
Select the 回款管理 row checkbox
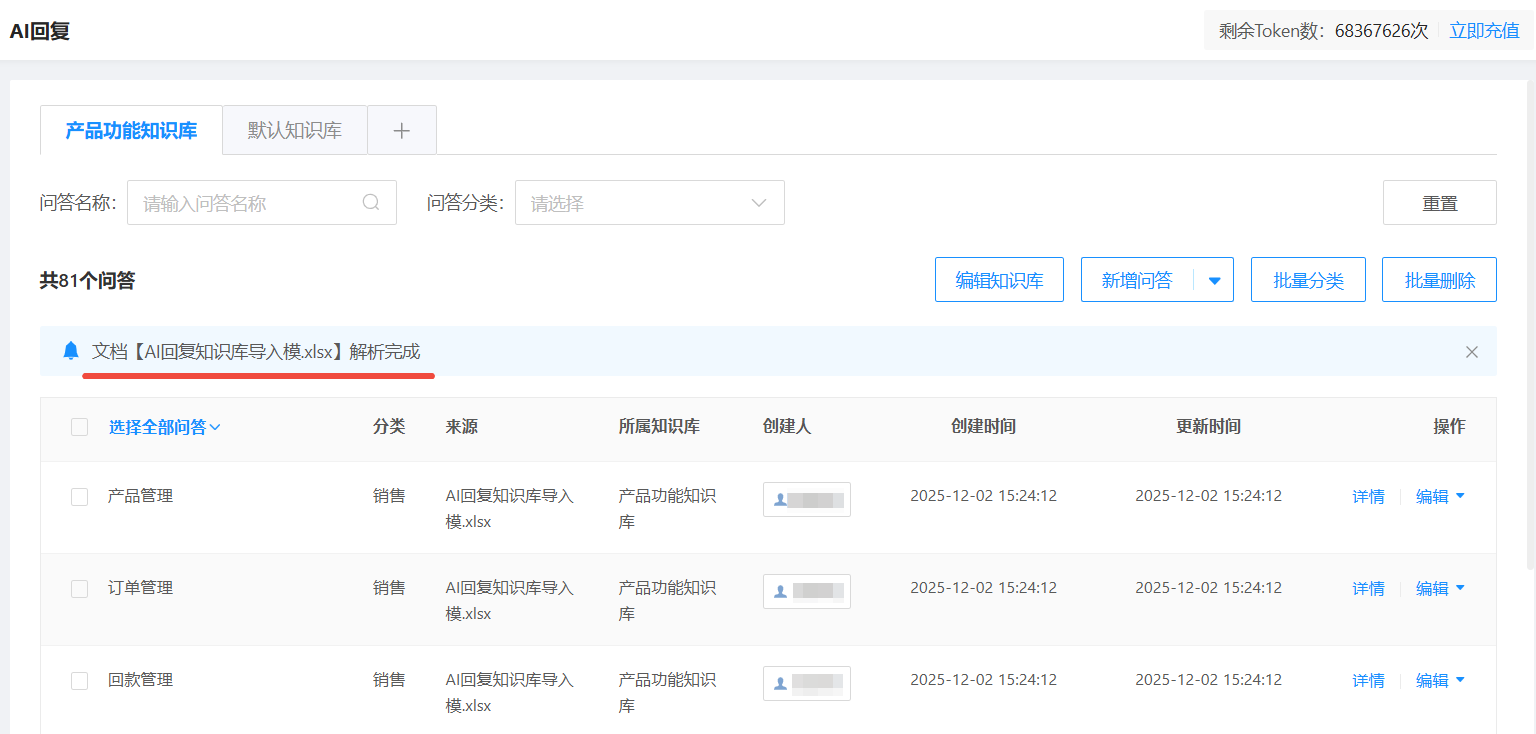tap(80, 681)
